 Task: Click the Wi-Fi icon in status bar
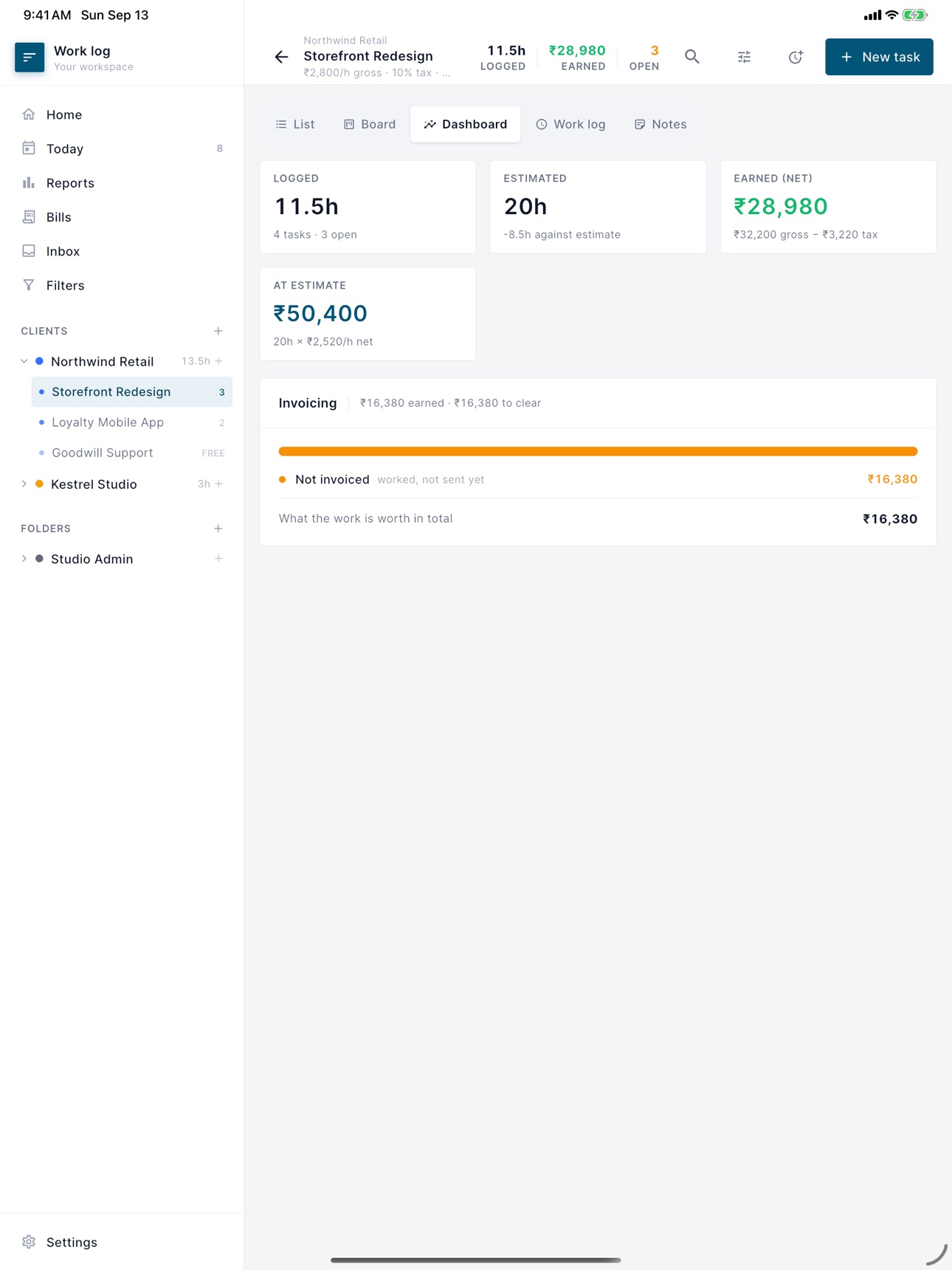point(891,15)
